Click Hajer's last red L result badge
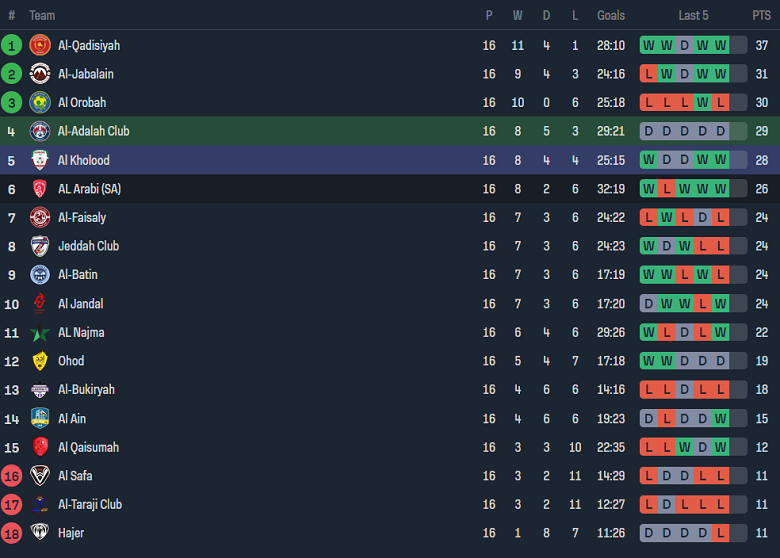 [721, 533]
